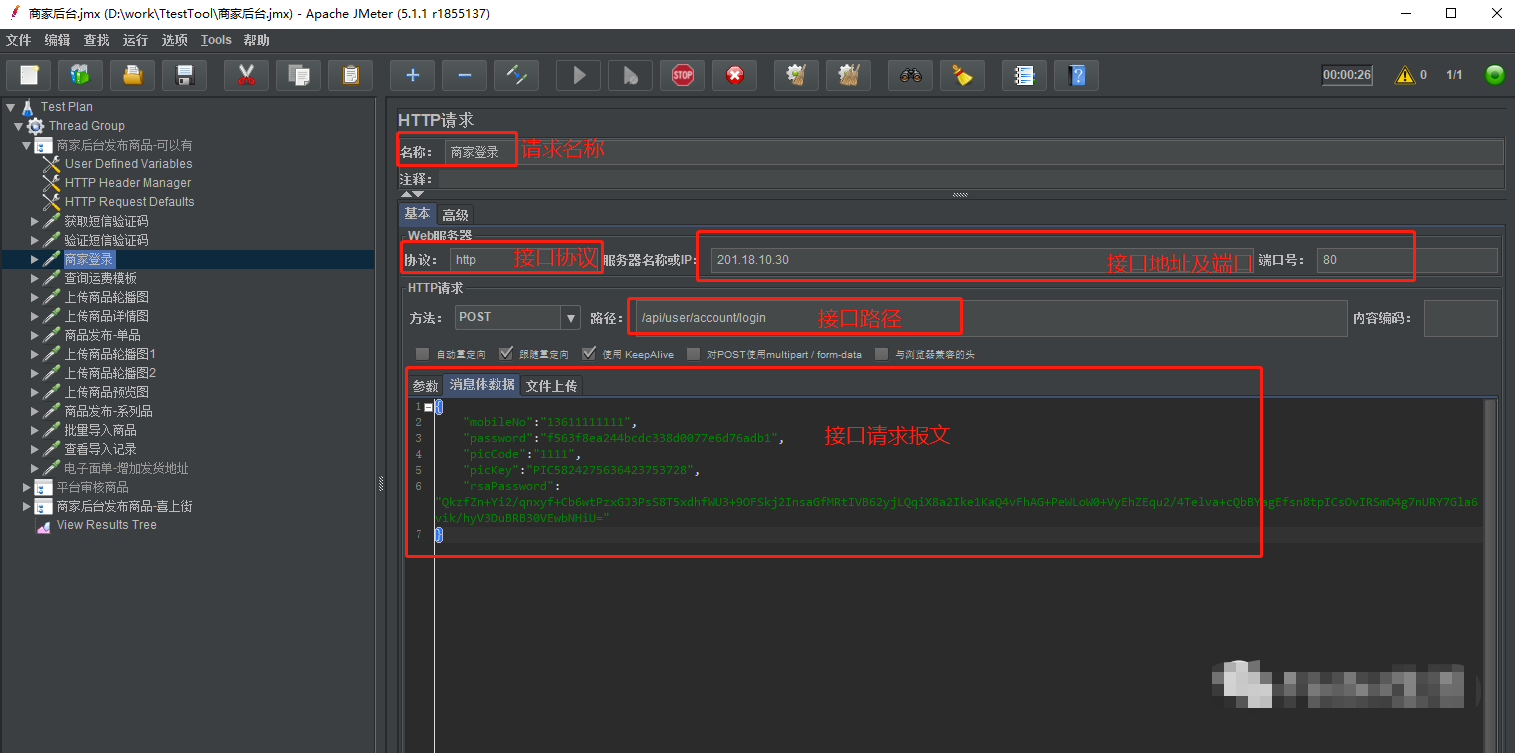Image resolution: width=1515 pixels, height=753 pixels.
Task: Click the Clear results broom icon
Action: coord(796,75)
